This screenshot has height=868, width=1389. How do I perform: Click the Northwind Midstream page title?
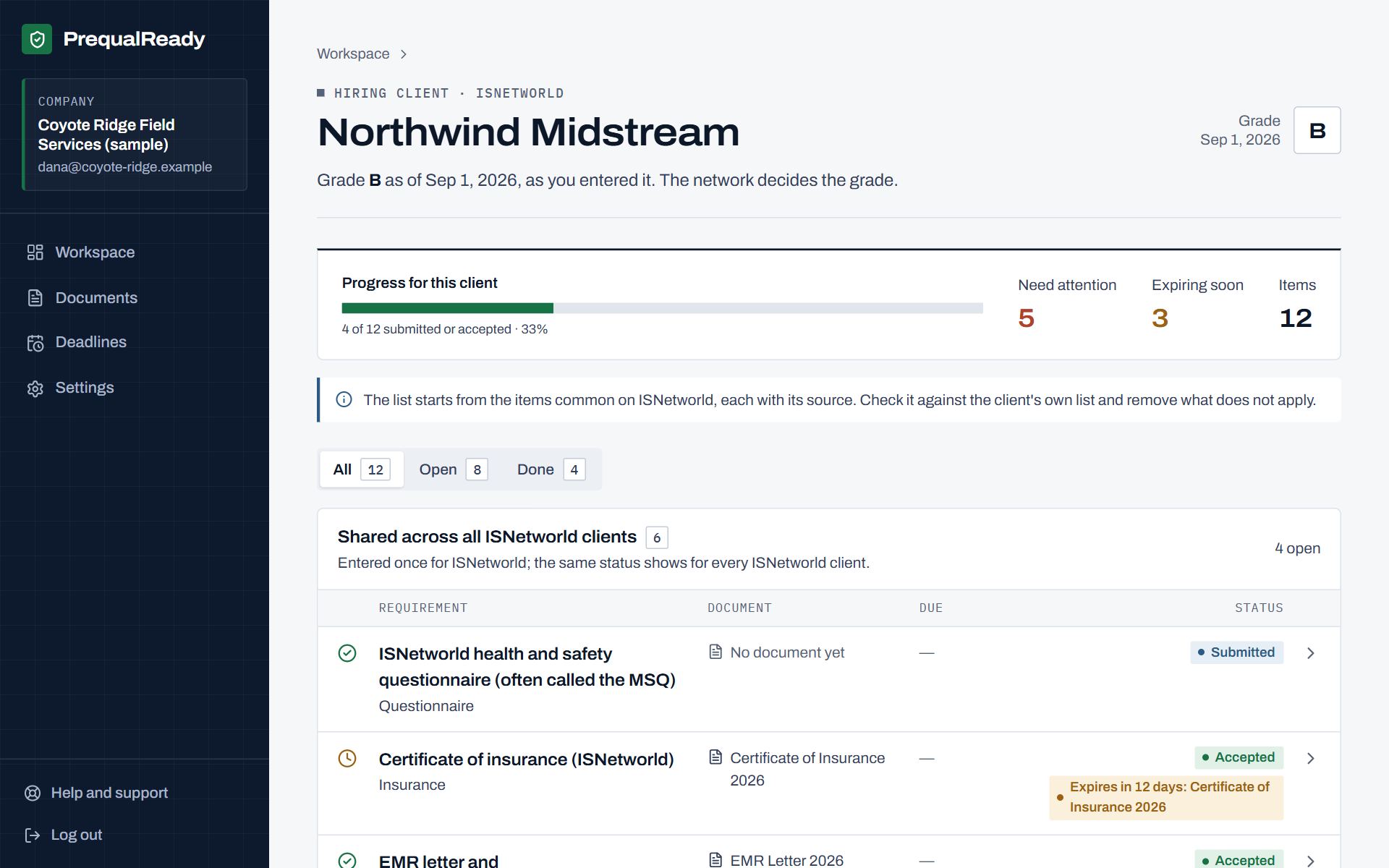click(528, 132)
